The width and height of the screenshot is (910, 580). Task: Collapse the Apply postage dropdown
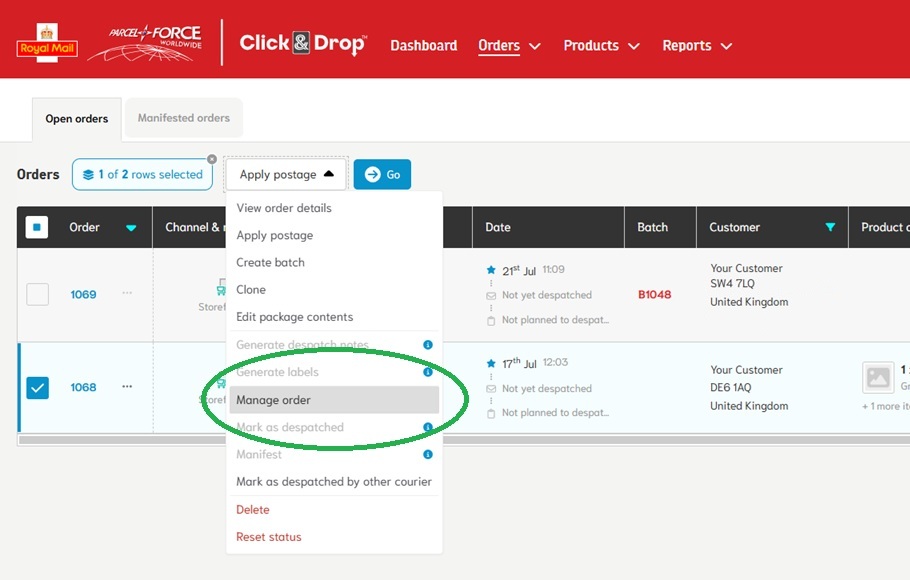click(x=286, y=173)
